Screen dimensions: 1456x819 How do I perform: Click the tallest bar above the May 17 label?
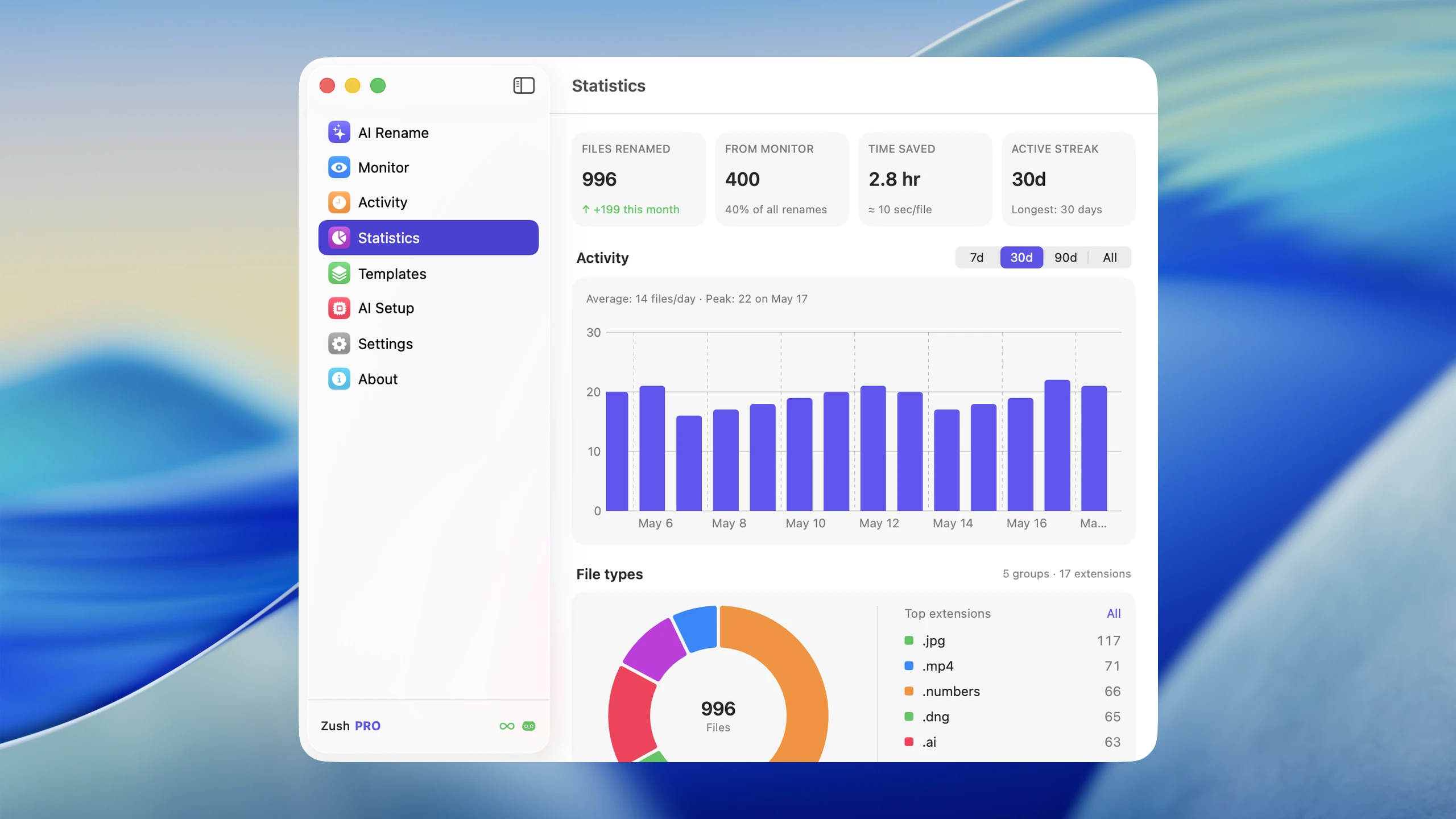click(1057, 445)
